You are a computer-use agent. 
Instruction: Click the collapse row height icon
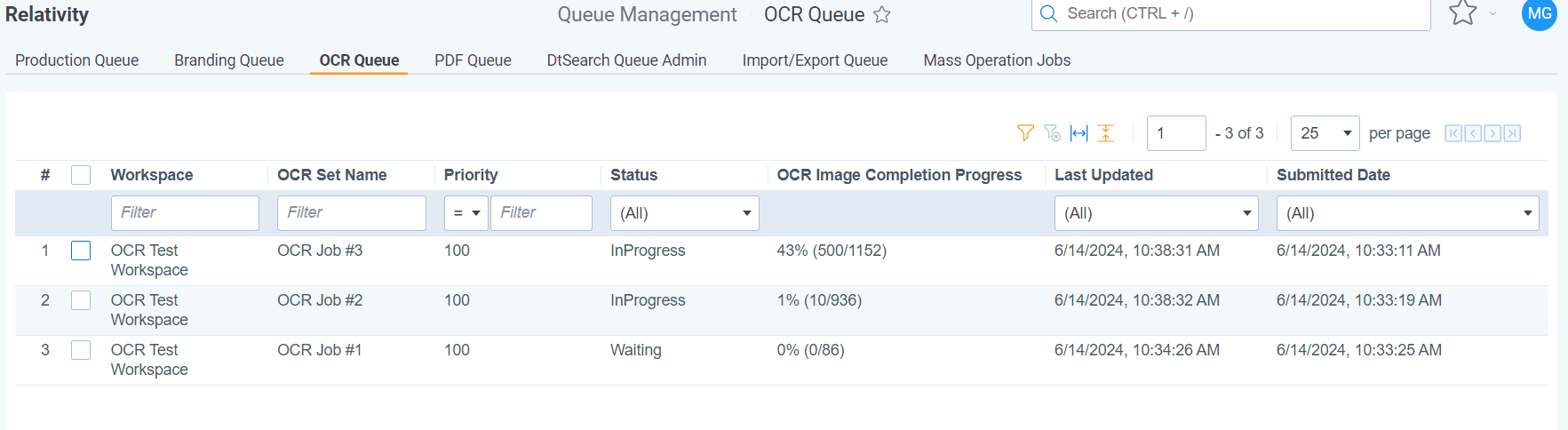[x=1105, y=133]
